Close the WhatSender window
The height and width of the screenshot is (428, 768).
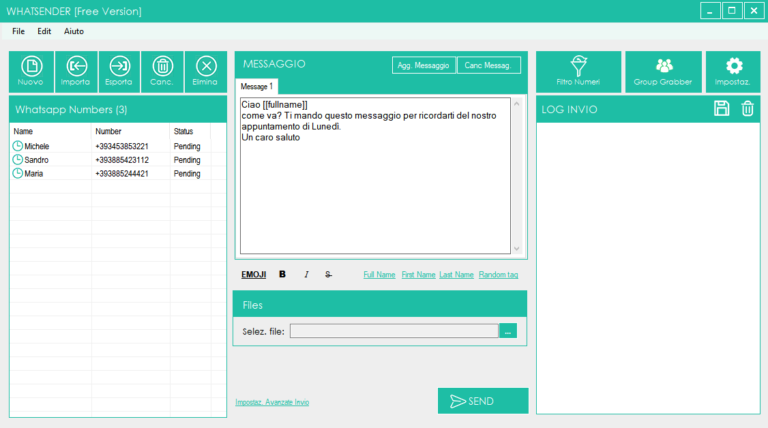[754, 11]
